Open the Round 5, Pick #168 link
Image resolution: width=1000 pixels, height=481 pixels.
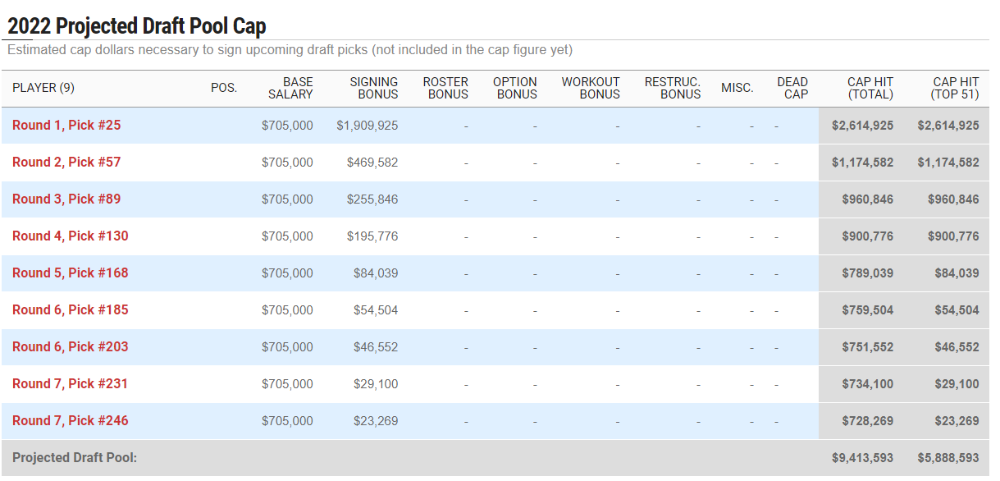(70, 273)
